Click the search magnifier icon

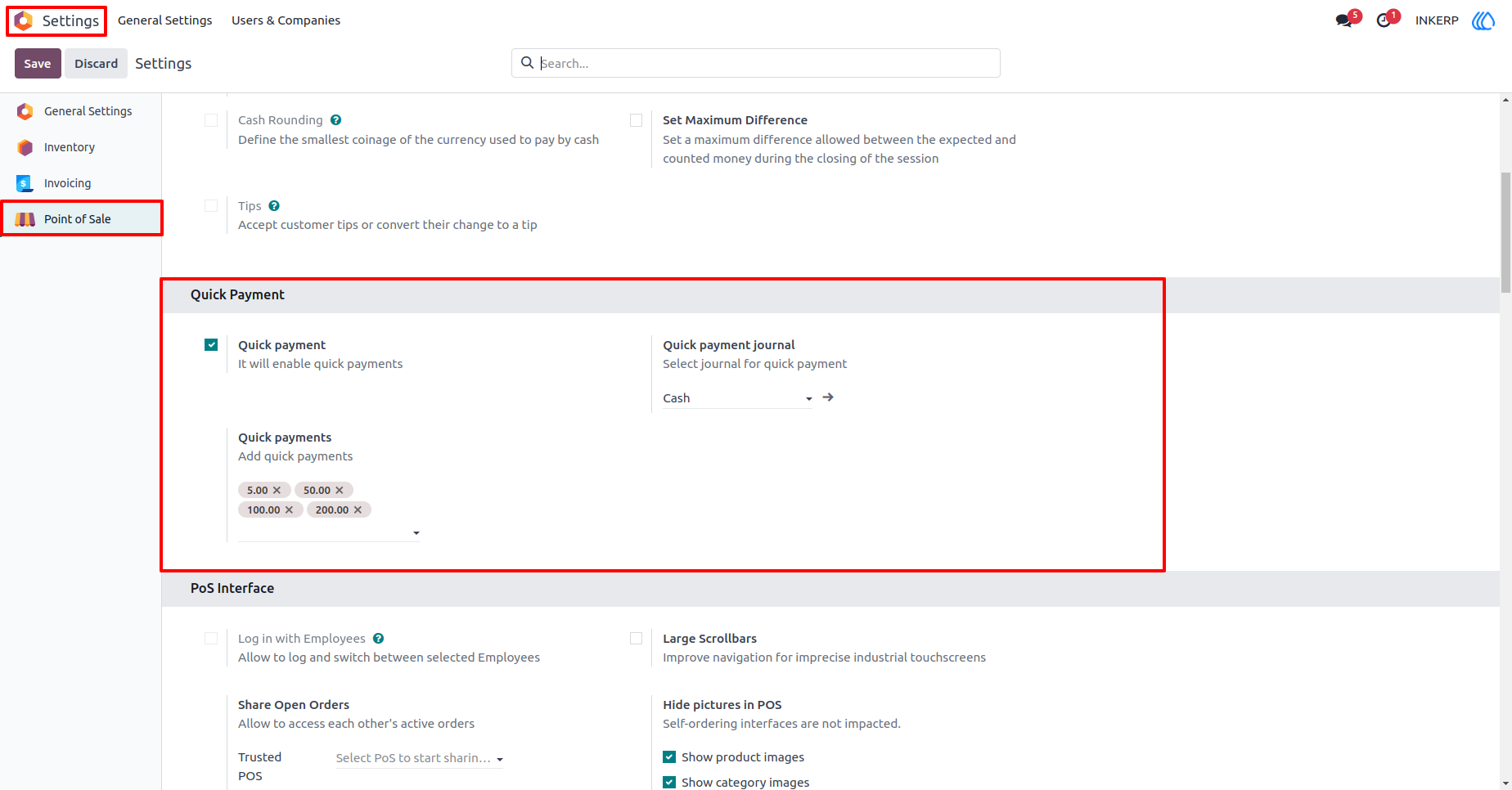(527, 63)
